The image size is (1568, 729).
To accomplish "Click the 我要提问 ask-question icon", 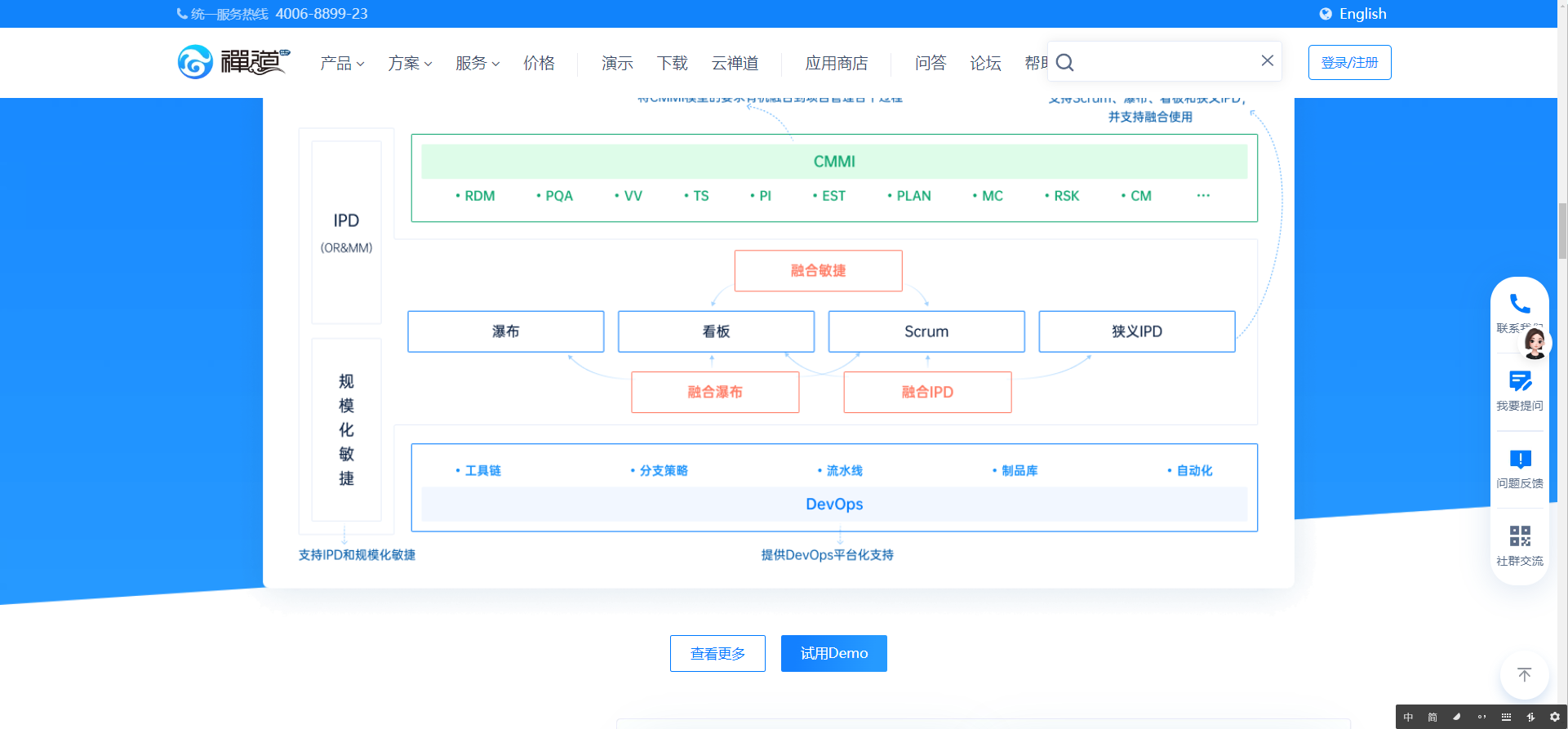I will [1520, 381].
